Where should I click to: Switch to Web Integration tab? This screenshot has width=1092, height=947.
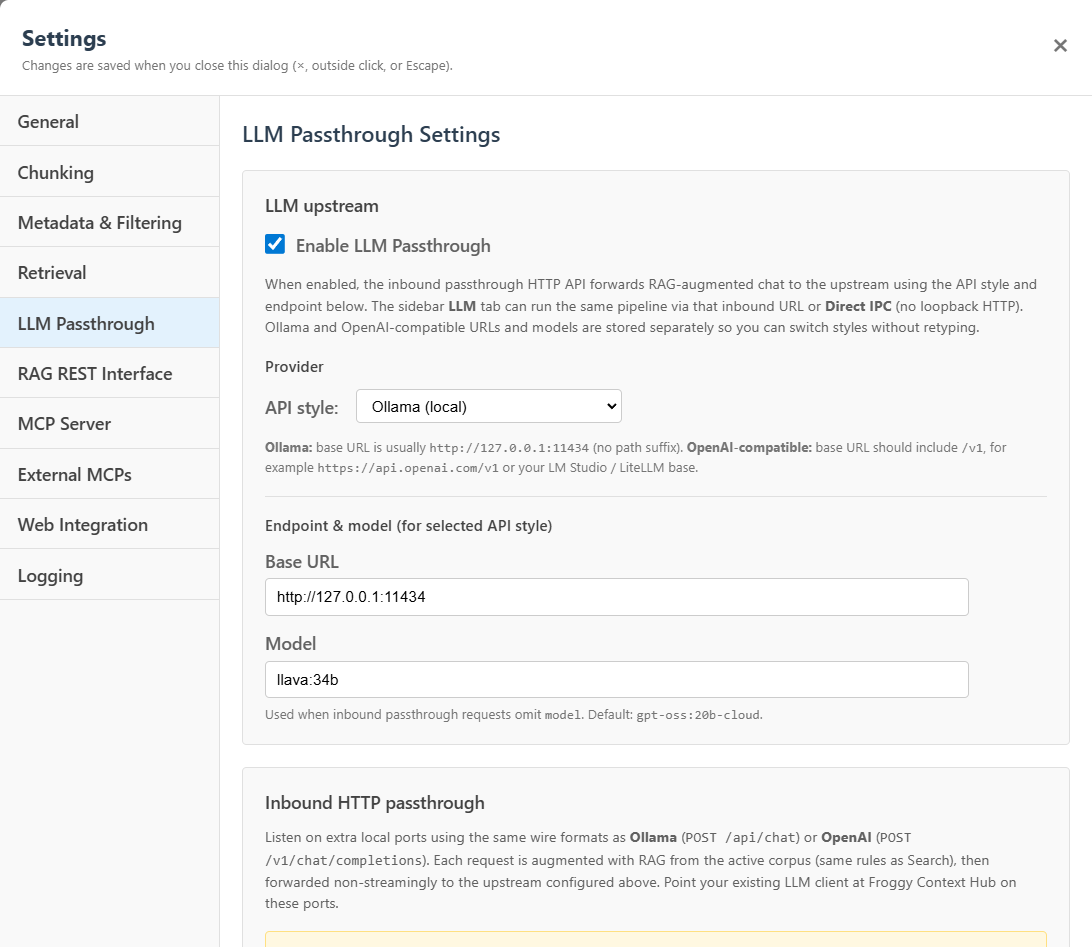point(109,524)
